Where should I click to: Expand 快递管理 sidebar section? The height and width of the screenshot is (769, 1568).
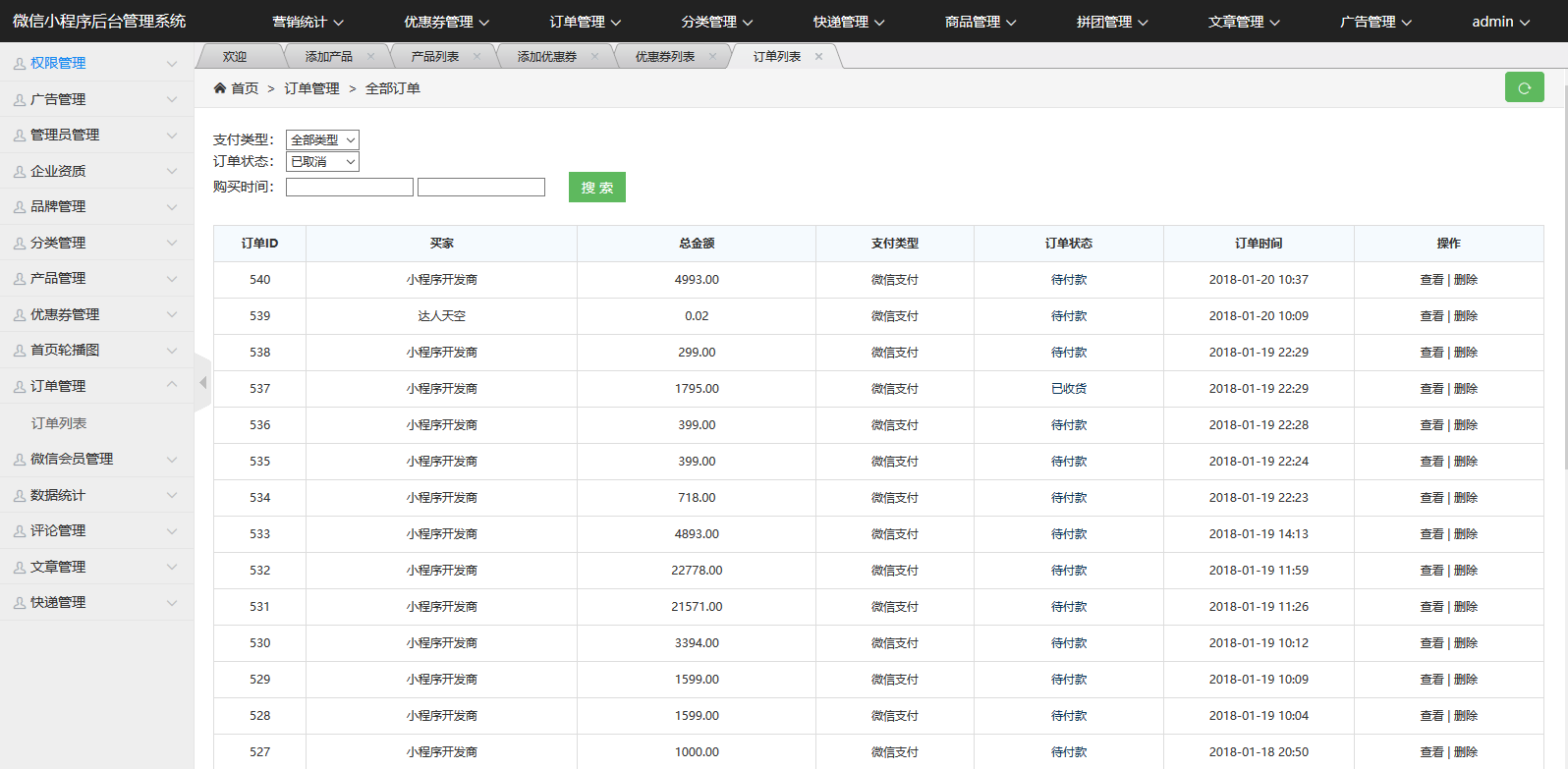click(96, 602)
